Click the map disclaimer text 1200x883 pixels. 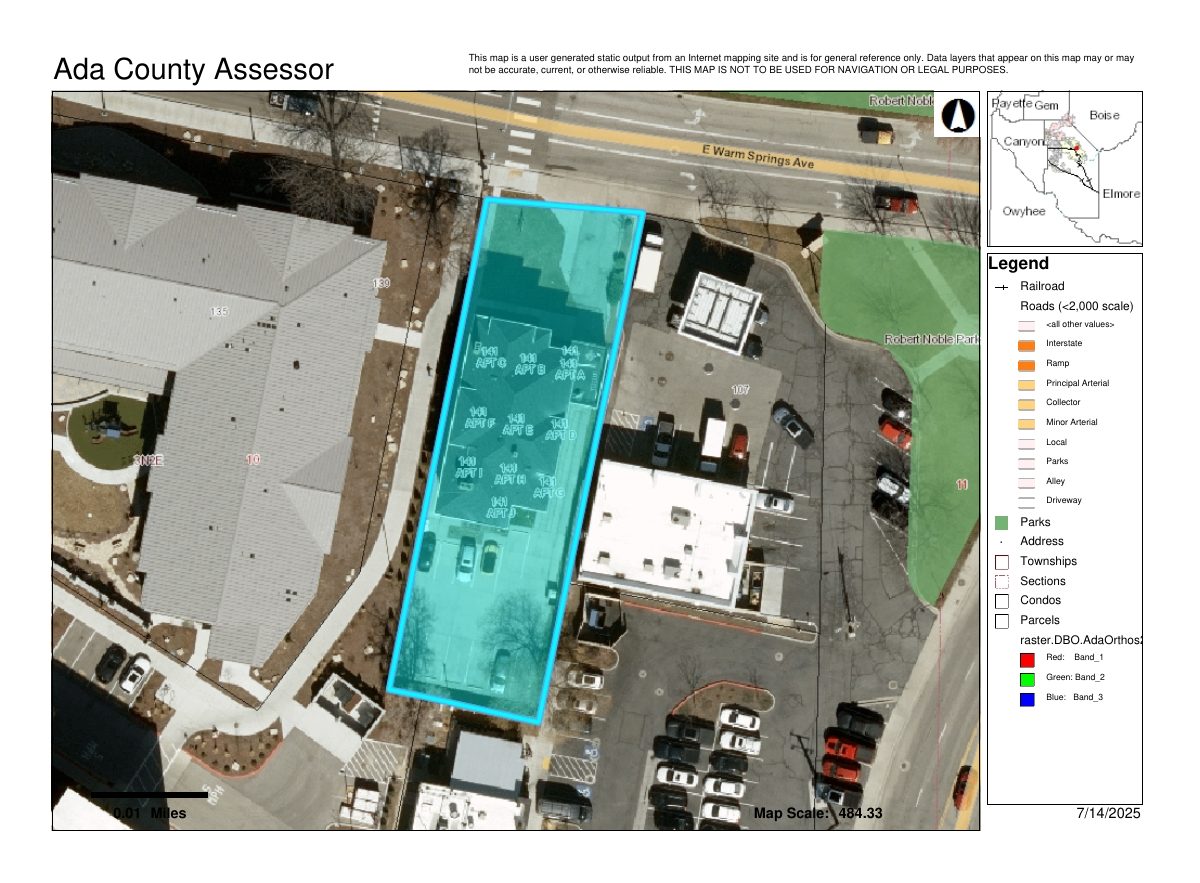(801, 64)
